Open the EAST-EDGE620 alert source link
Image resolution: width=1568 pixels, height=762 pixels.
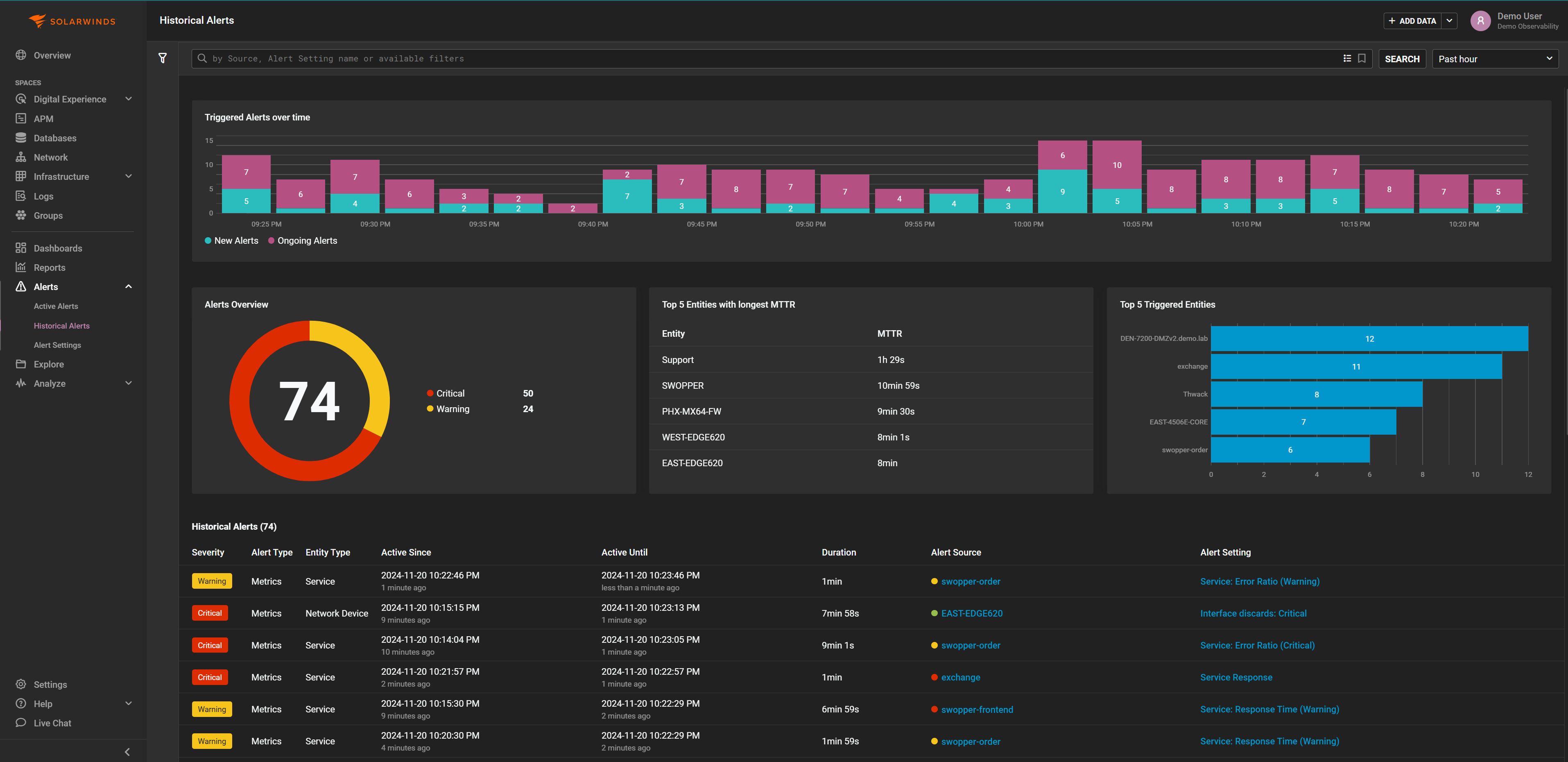[x=971, y=613]
